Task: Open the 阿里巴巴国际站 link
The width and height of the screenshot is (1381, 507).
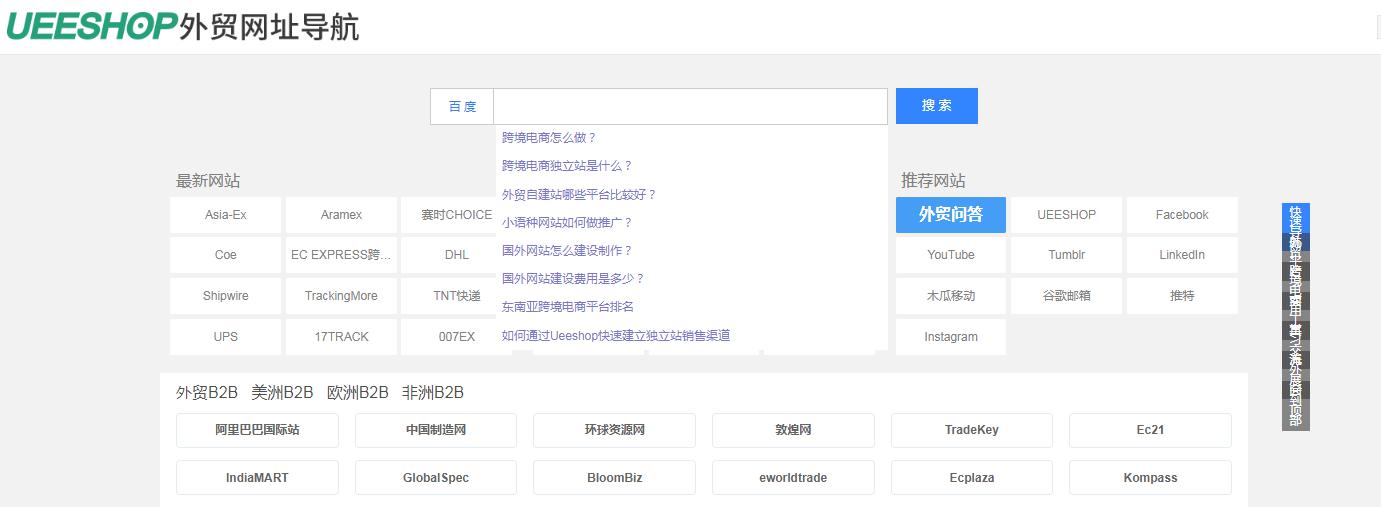Action: click(x=257, y=430)
